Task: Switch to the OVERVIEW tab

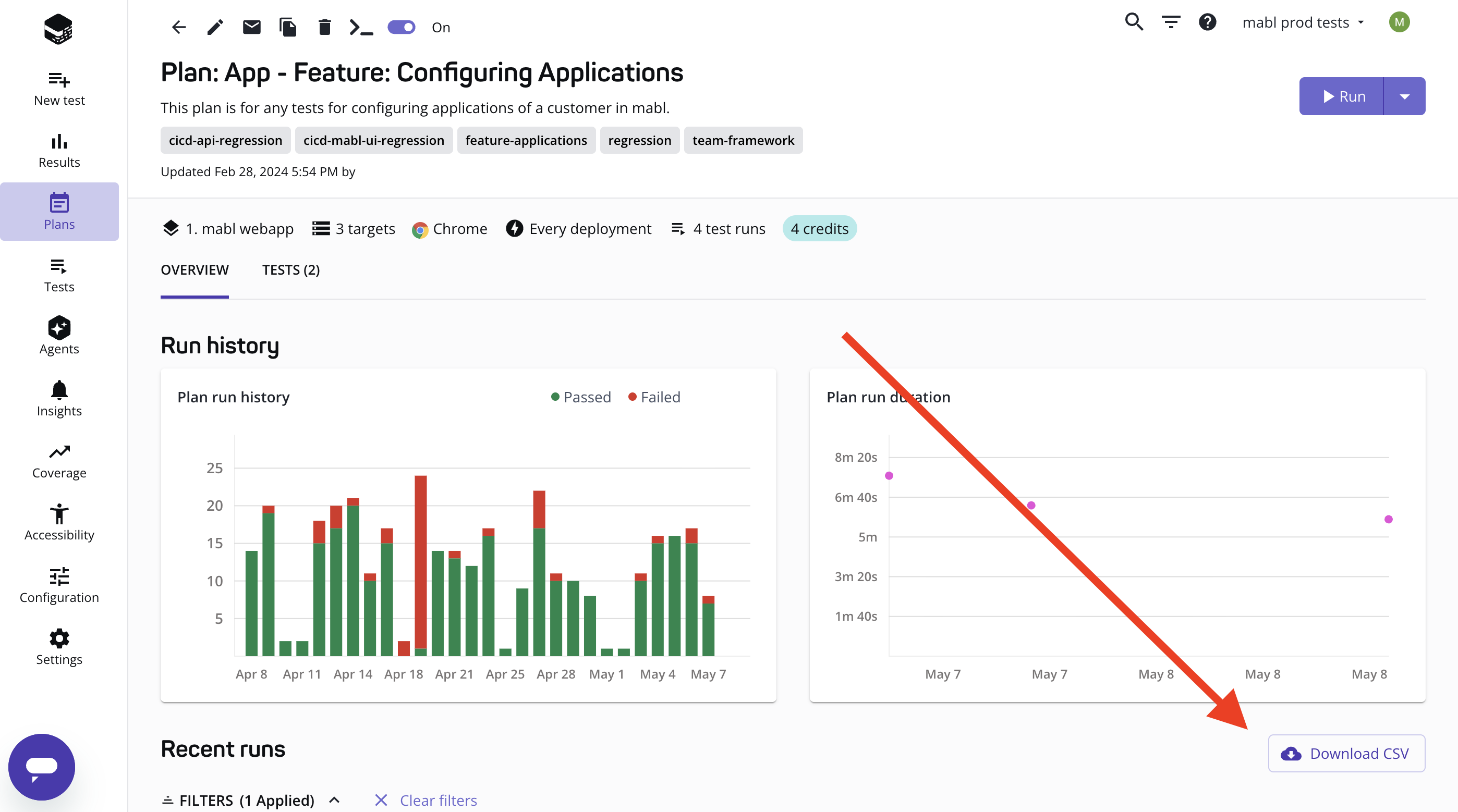Action: (195, 270)
